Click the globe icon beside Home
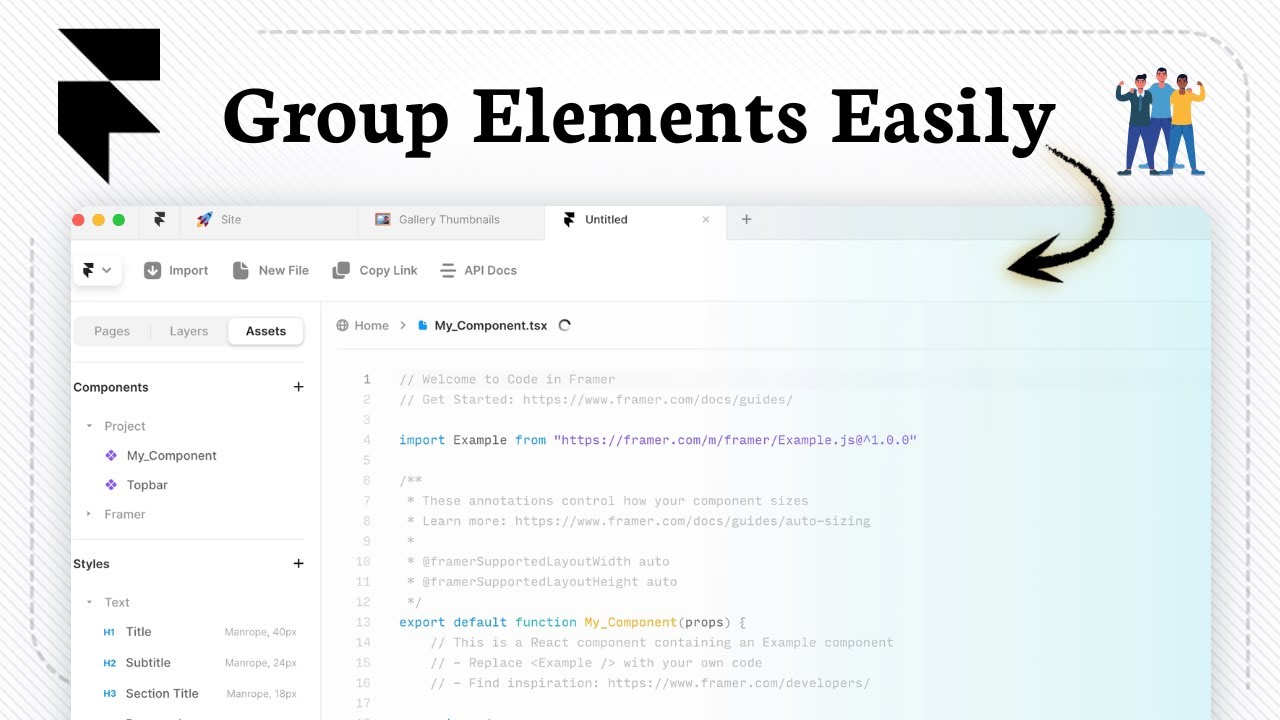This screenshot has width=1280, height=720. coord(343,325)
